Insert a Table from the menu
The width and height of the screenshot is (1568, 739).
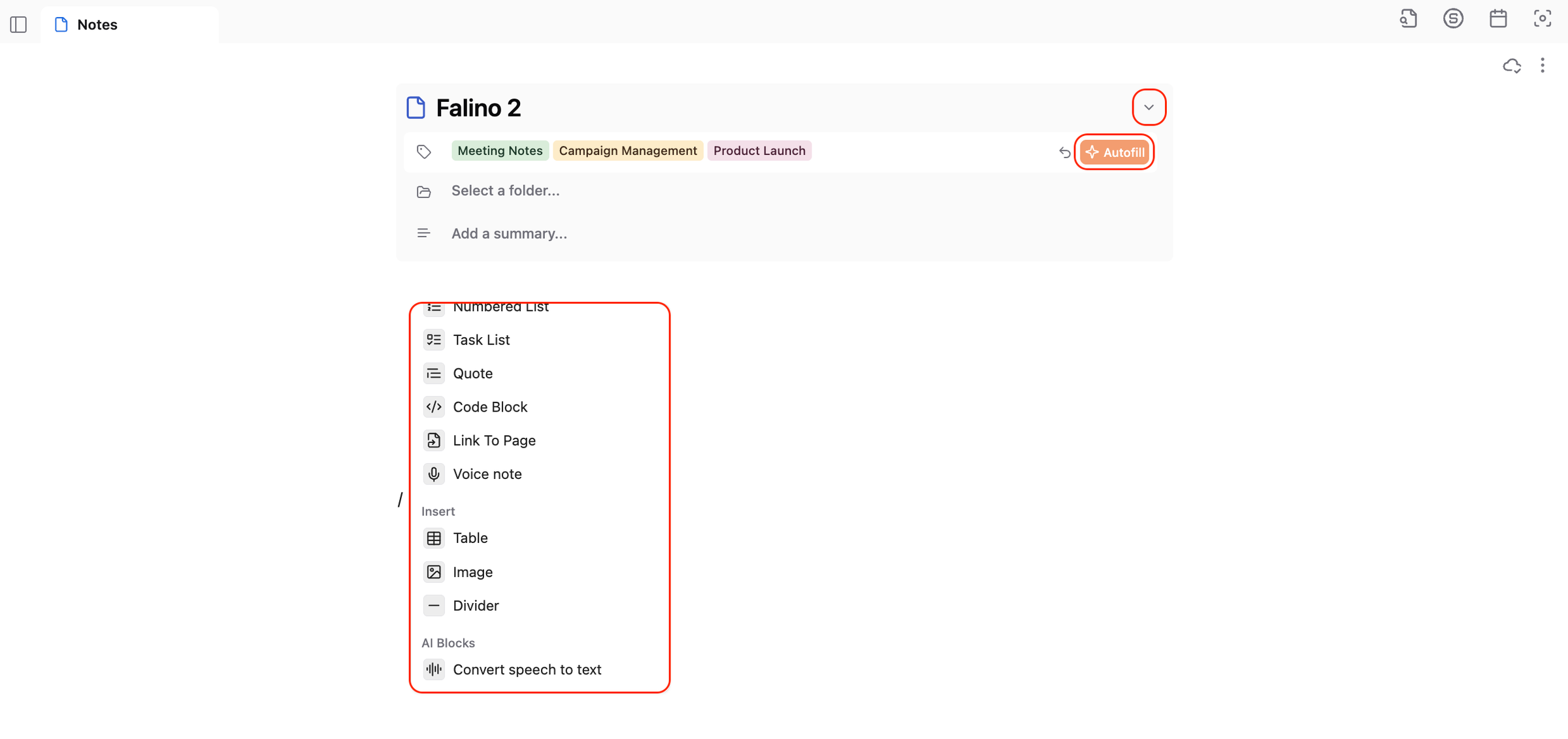[470, 538]
